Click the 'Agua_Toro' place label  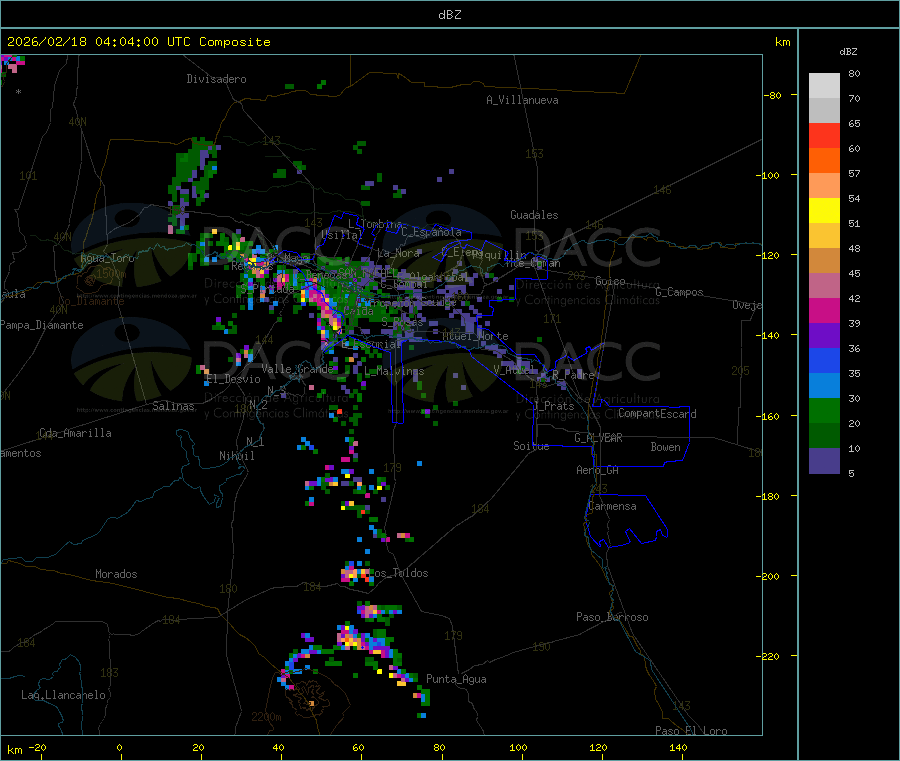coord(107,258)
